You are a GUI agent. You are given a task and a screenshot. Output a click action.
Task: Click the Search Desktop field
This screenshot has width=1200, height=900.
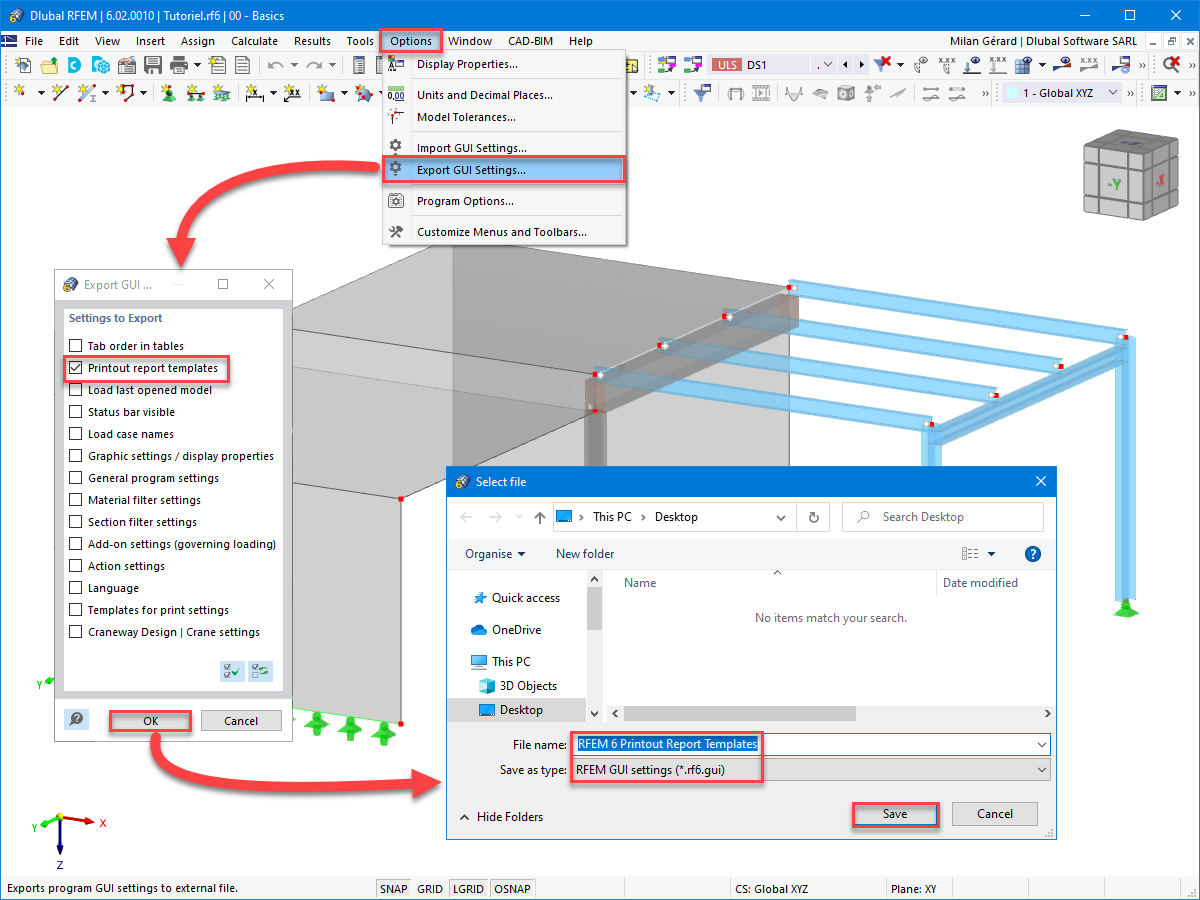pos(943,517)
